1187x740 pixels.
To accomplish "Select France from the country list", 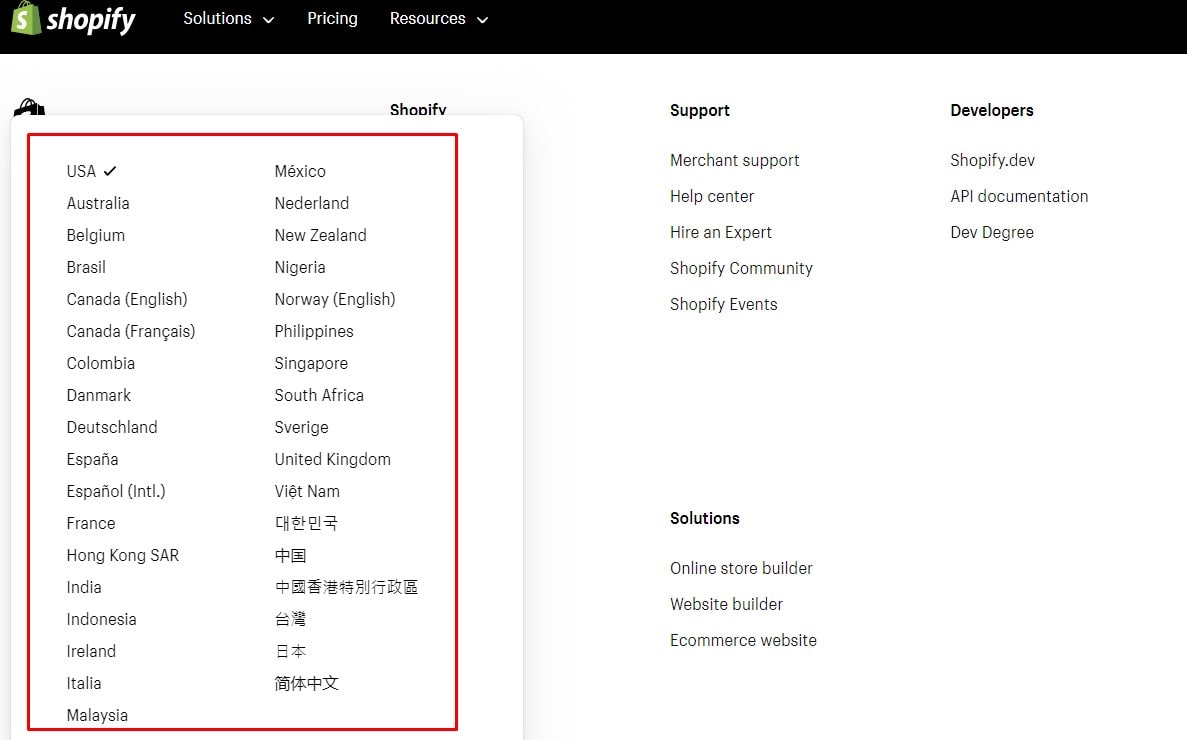I will [x=91, y=523].
